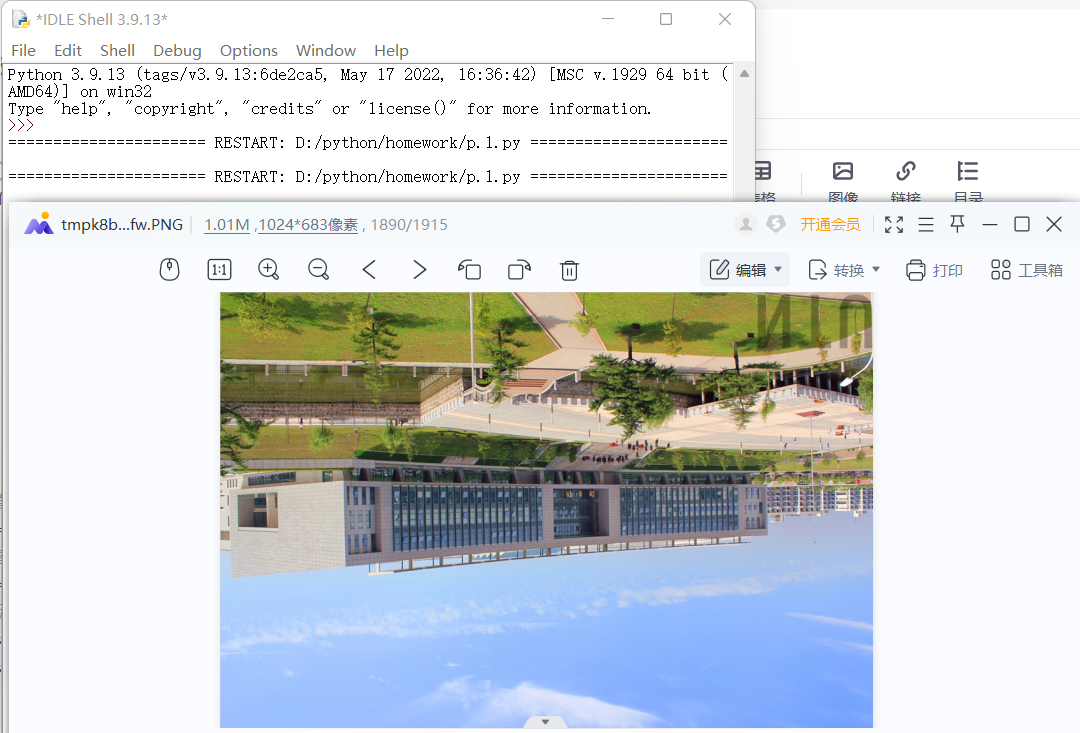Click the tmpk8b...fw.PNG file name

(122, 225)
